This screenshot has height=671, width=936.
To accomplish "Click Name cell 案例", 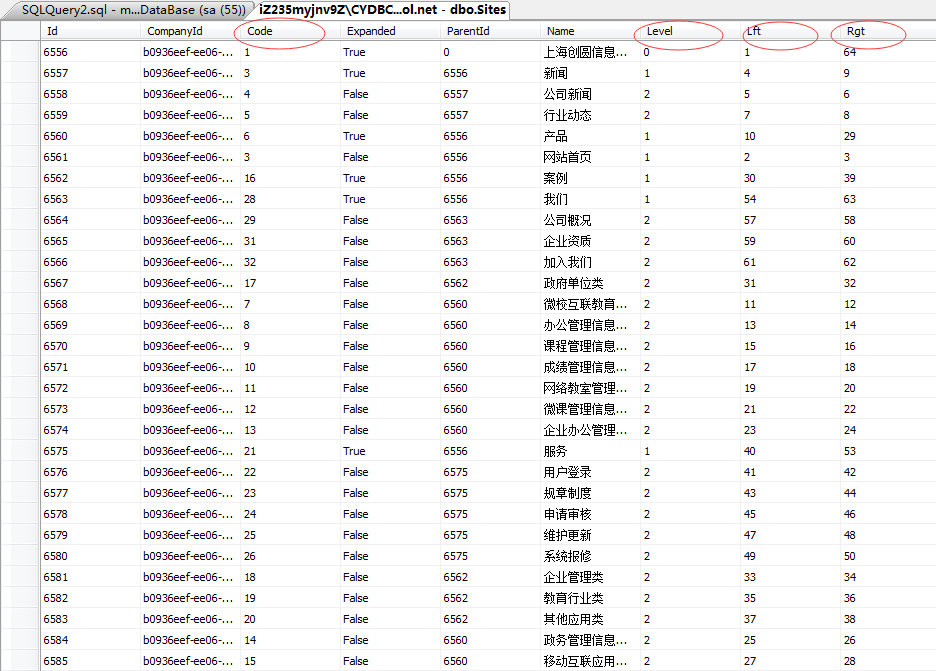I will pos(590,178).
